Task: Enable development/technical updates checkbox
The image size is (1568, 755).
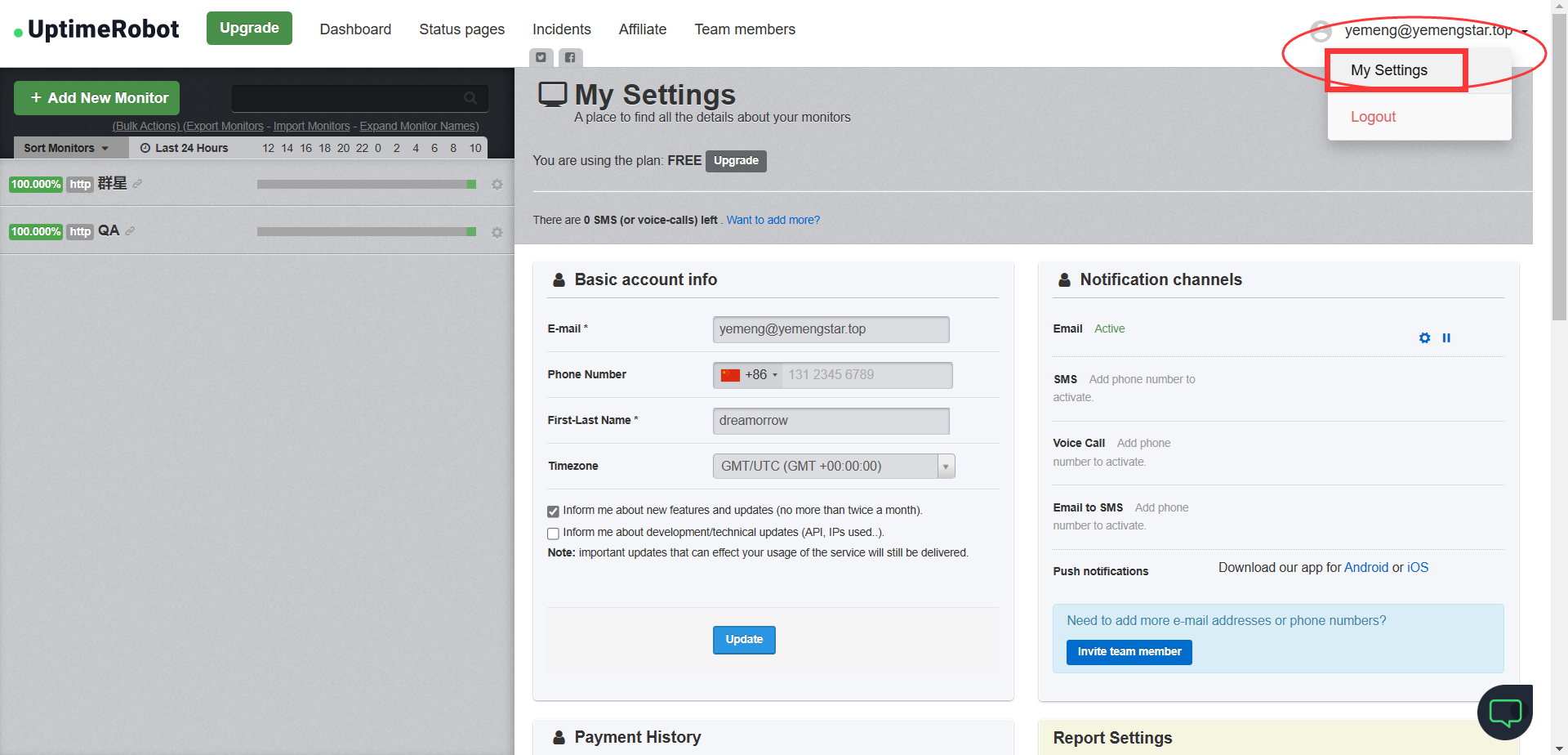Action: coord(553,534)
